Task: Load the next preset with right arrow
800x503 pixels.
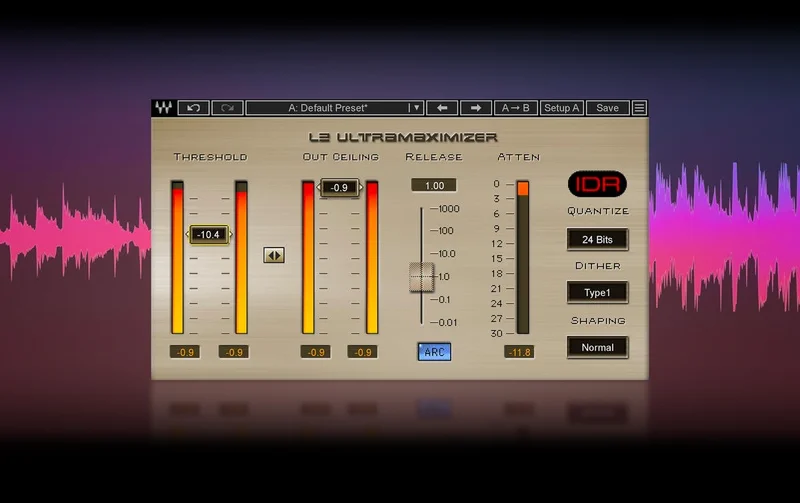Action: click(476, 108)
